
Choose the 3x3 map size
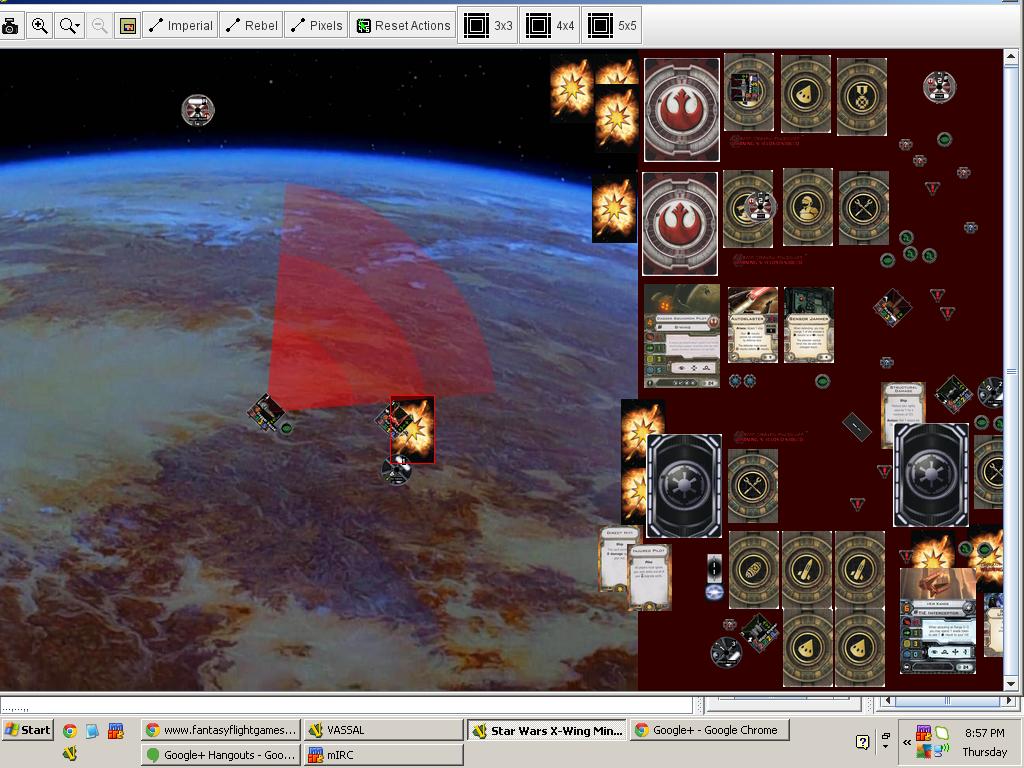coord(489,26)
